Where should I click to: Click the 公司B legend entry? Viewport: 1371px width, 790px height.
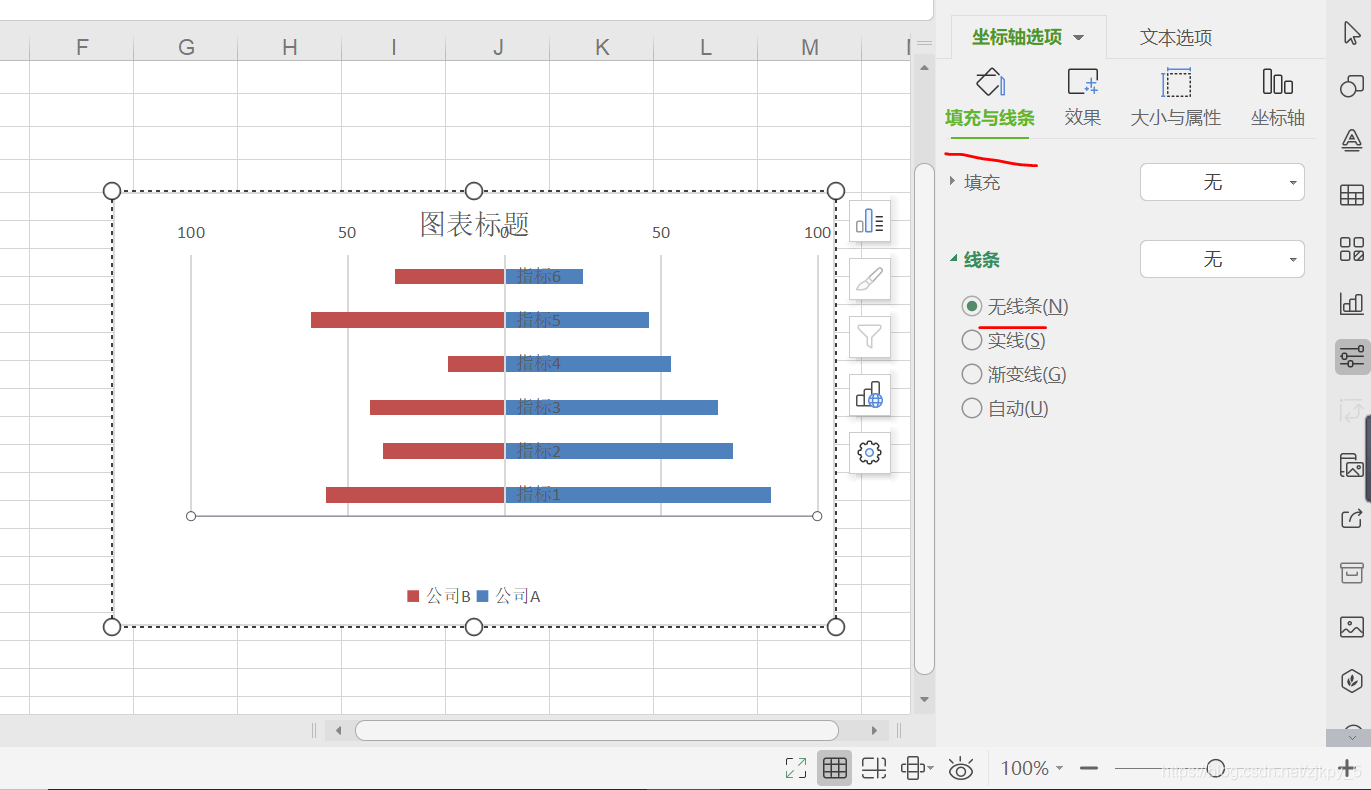[439, 596]
